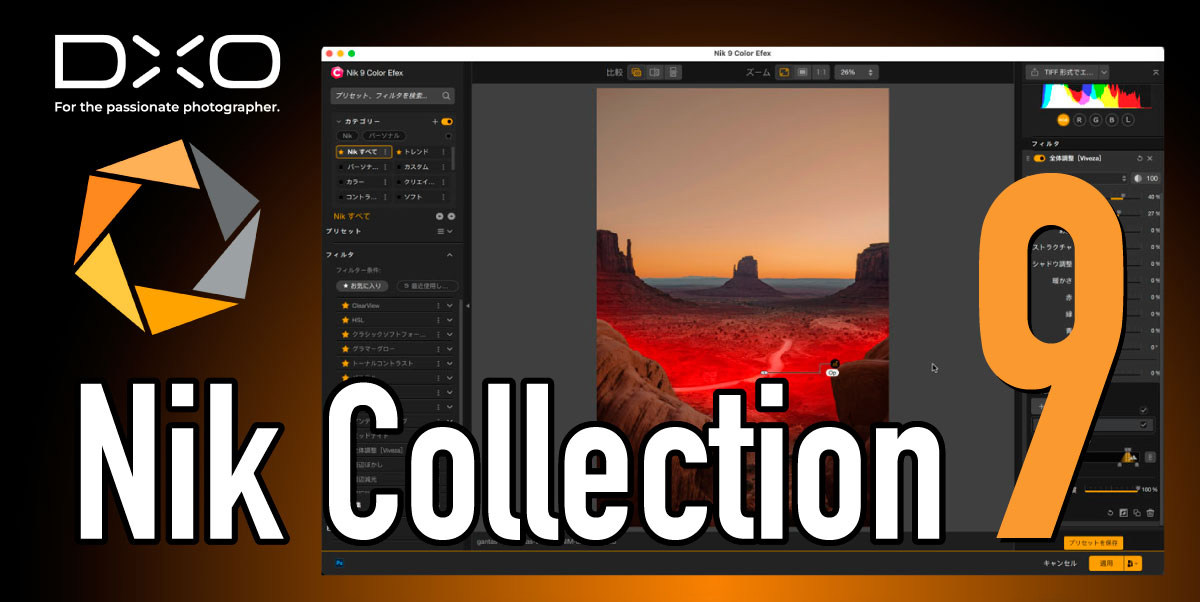Image resolution: width=1200 pixels, height=602 pixels.
Task: Select the Nik すべて category
Action: click(364, 152)
